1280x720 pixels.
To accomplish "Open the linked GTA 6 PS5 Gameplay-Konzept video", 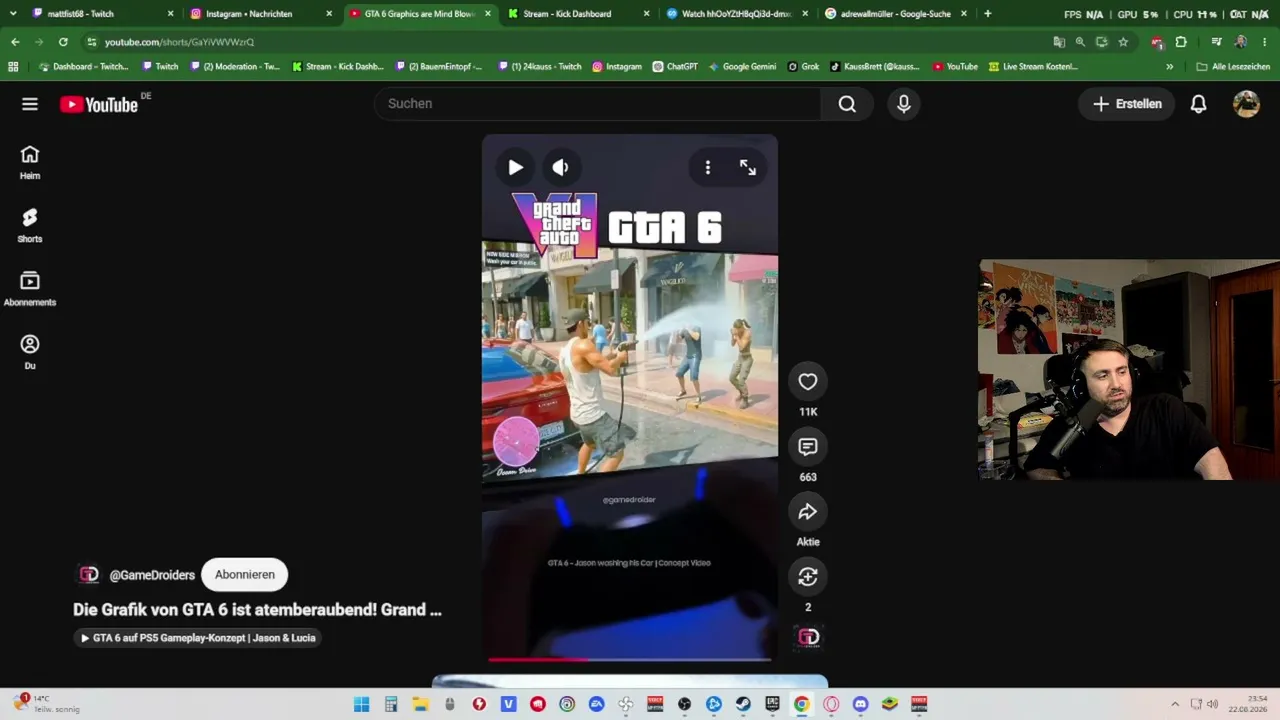I will point(198,638).
